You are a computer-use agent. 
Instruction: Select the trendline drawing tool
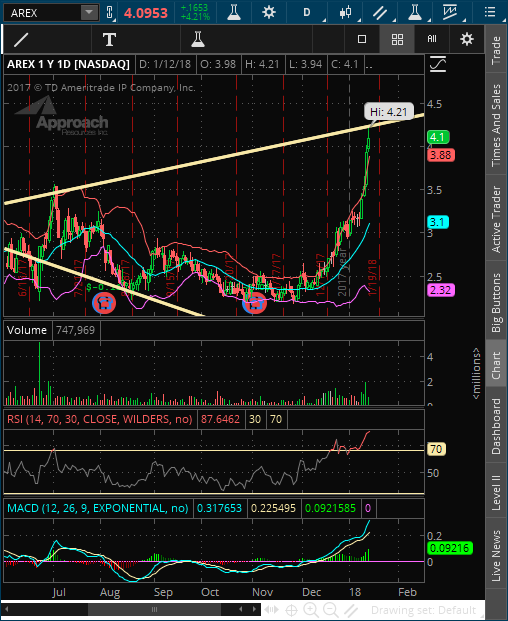pyautogui.click(x=21, y=39)
